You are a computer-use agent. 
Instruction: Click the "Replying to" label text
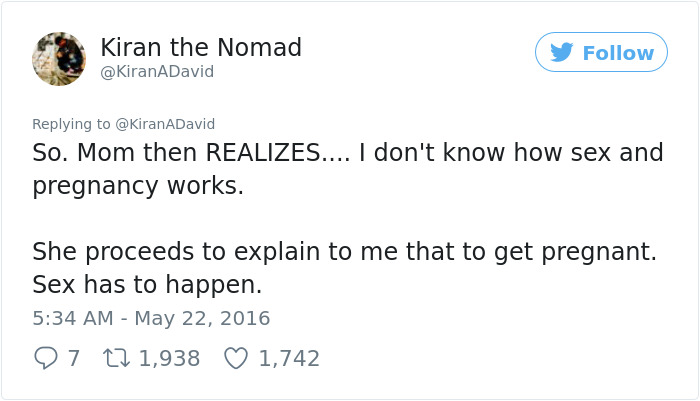click(x=72, y=124)
